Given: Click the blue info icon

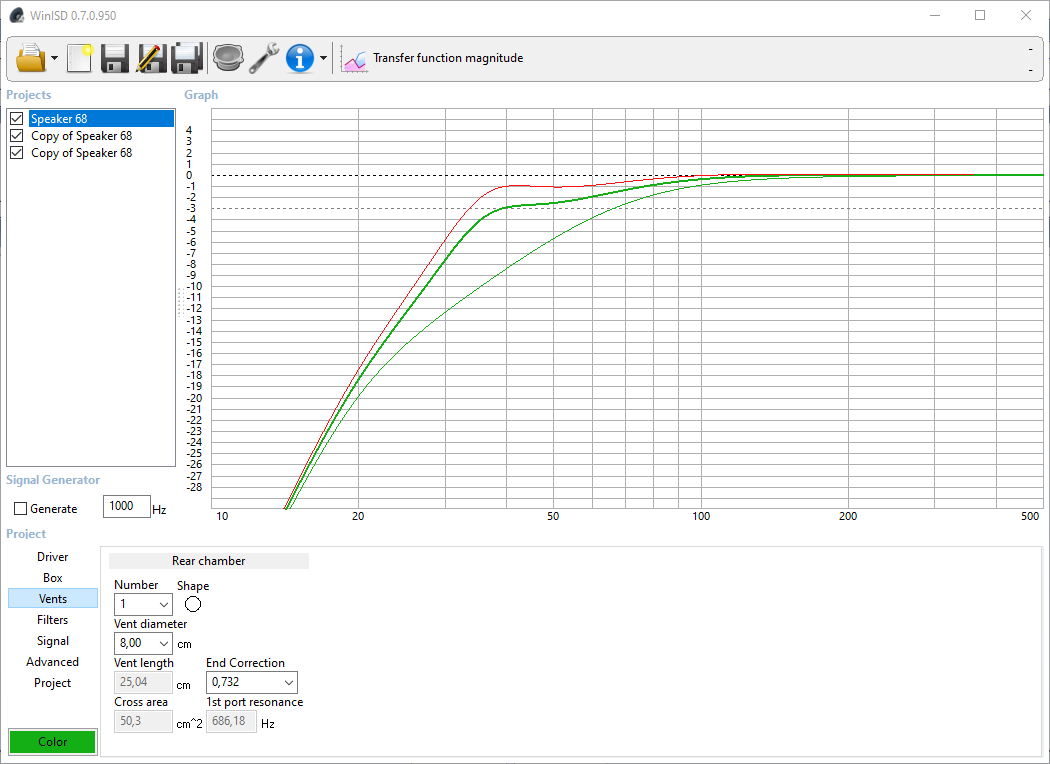Looking at the screenshot, I should pyautogui.click(x=299, y=58).
